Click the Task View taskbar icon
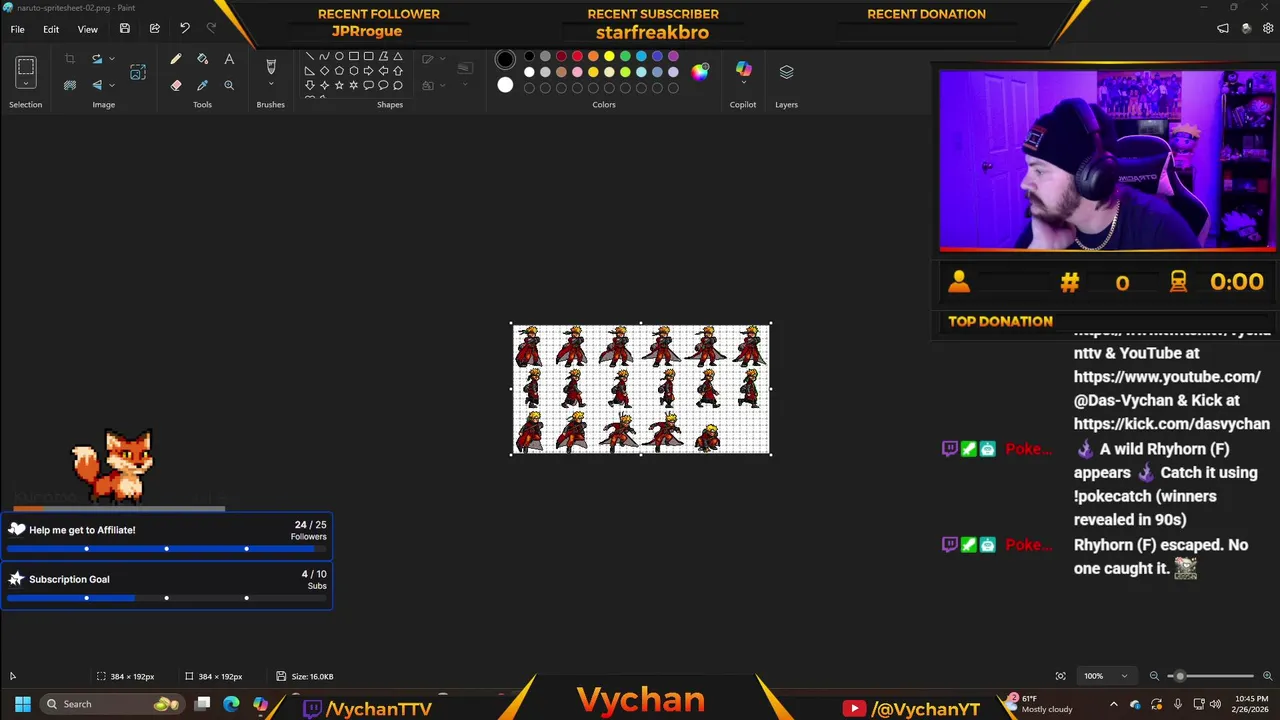Image resolution: width=1280 pixels, height=720 pixels. [x=203, y=704]
